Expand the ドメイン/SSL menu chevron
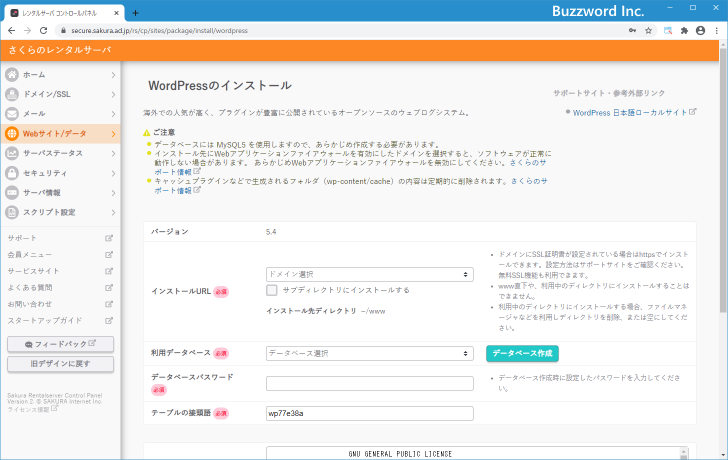 (x=113, y=94)
